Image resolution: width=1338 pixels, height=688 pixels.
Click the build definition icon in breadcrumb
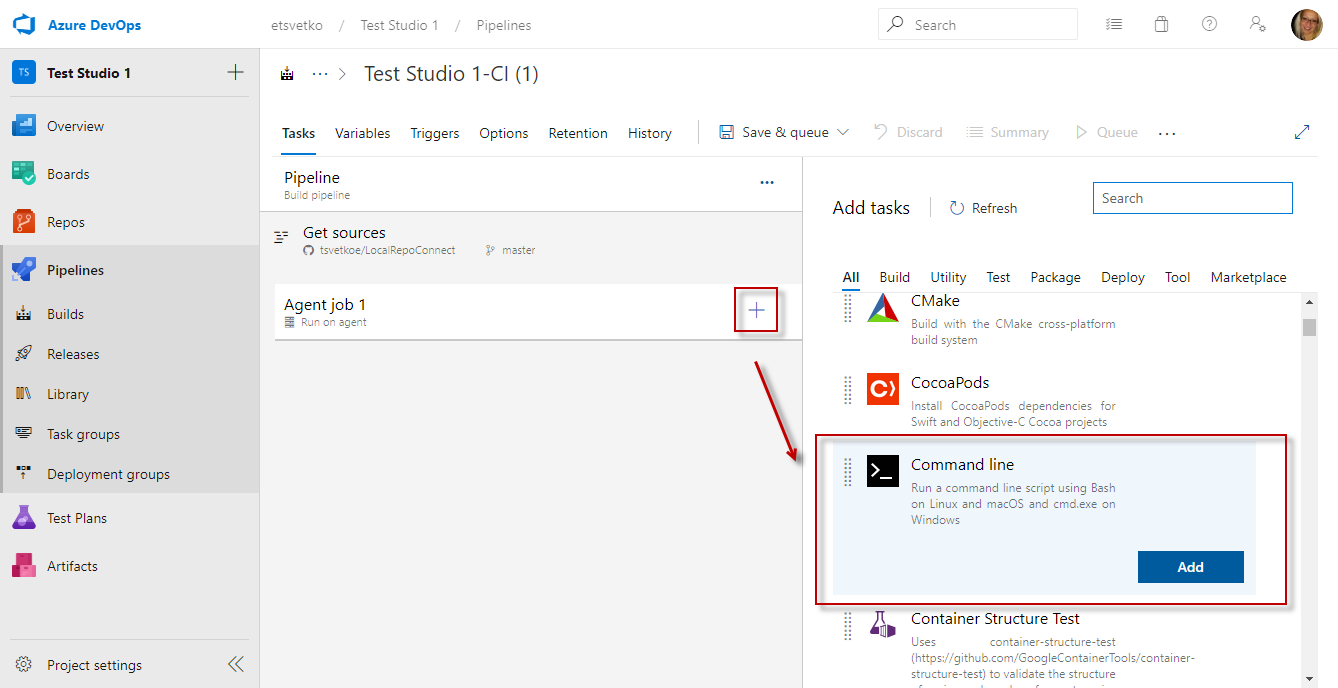click(x=288, y=74)
